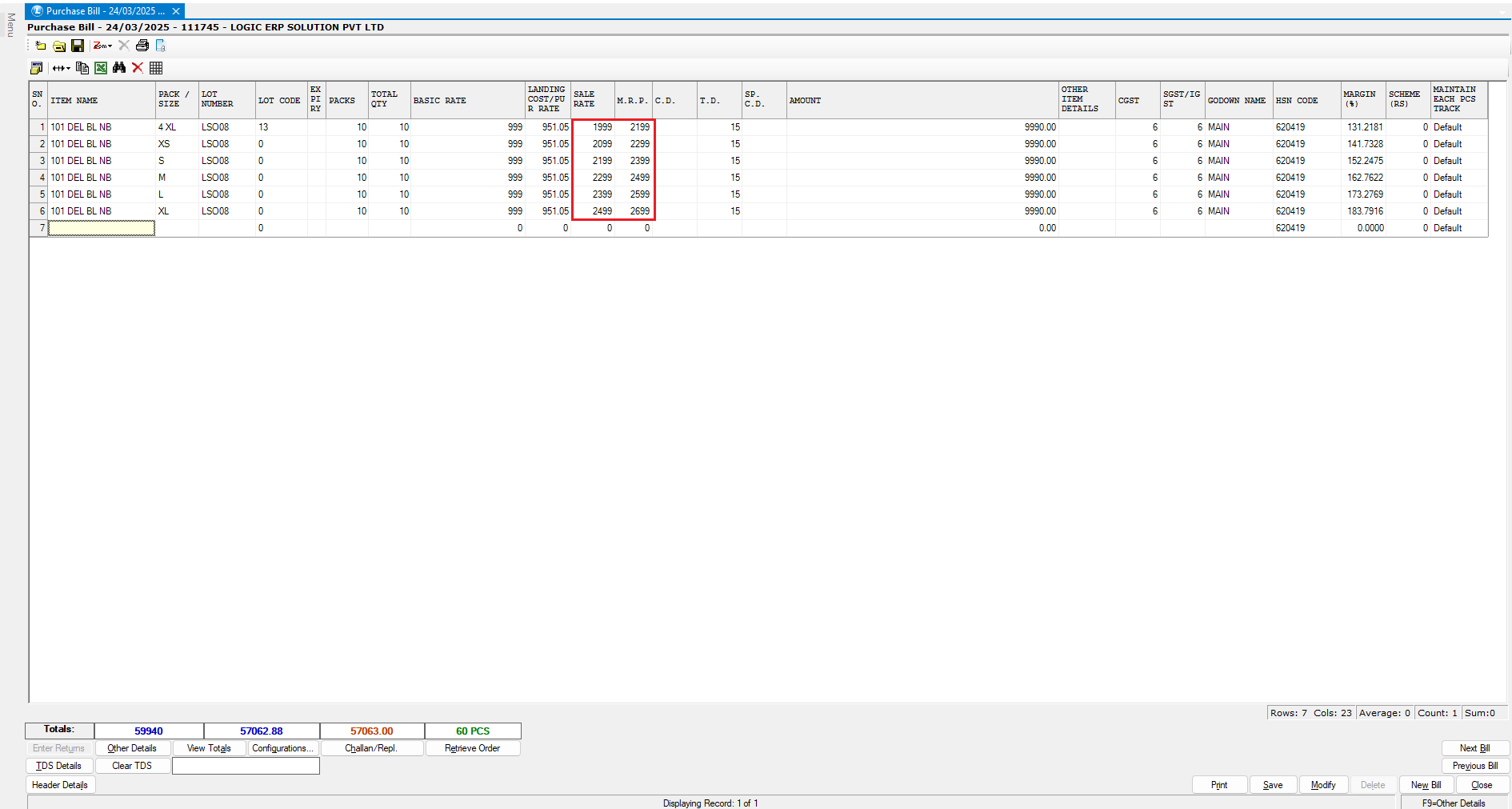Click the copy documents icon
The width and height of the screenshot is (1512, 809).
[x=82, y=68]
